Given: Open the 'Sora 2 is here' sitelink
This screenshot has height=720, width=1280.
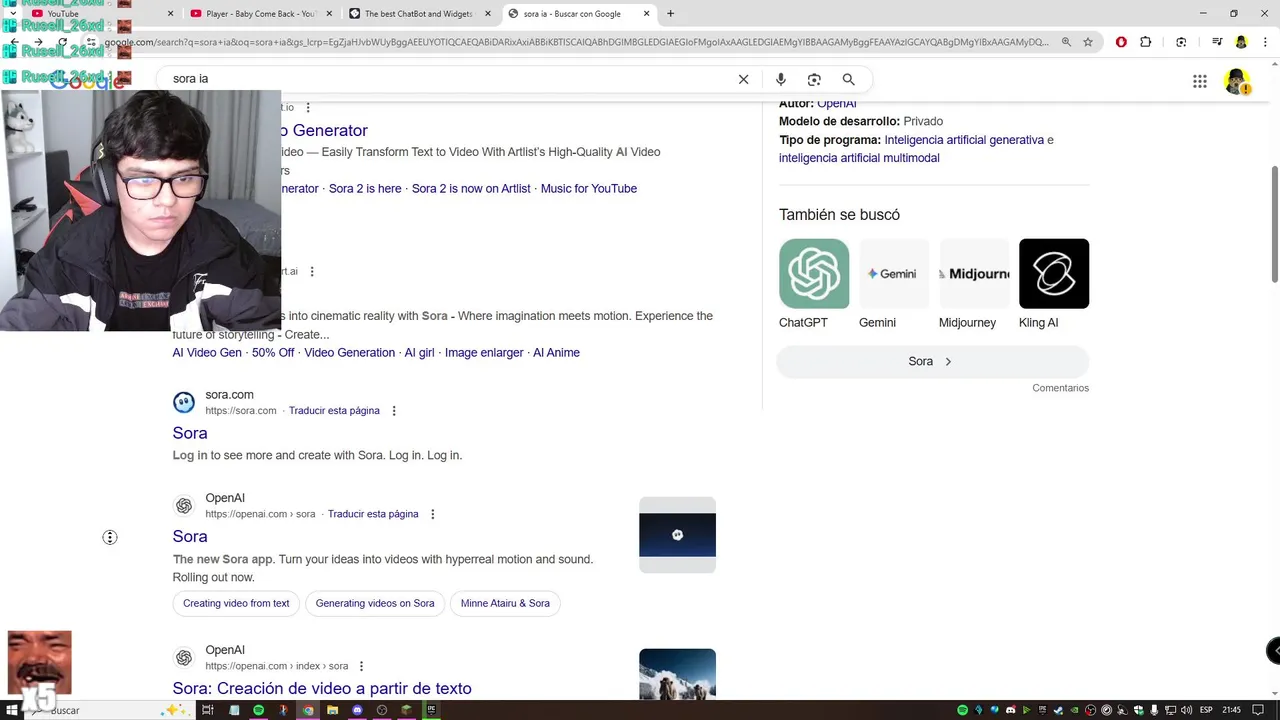Looking at the screenshot, I should (x=365, y=189).
